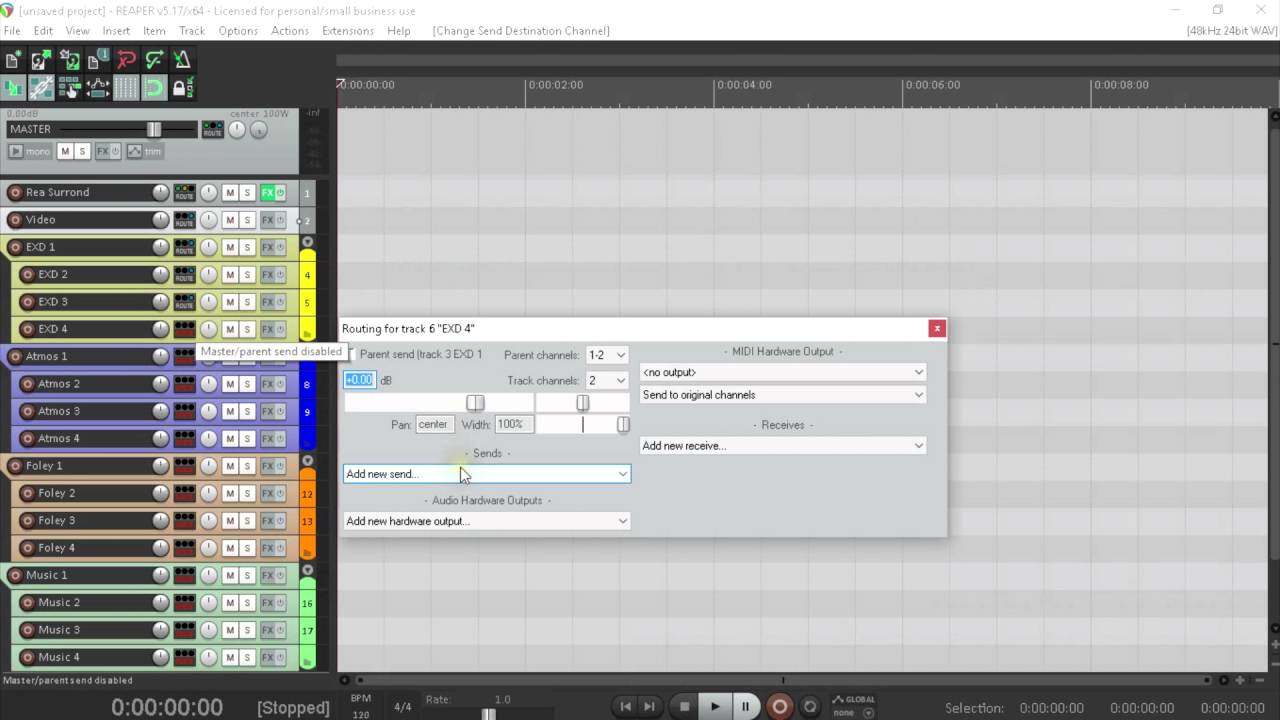
Task: Solo the EXD 3 track
Action: pos(247,302)
